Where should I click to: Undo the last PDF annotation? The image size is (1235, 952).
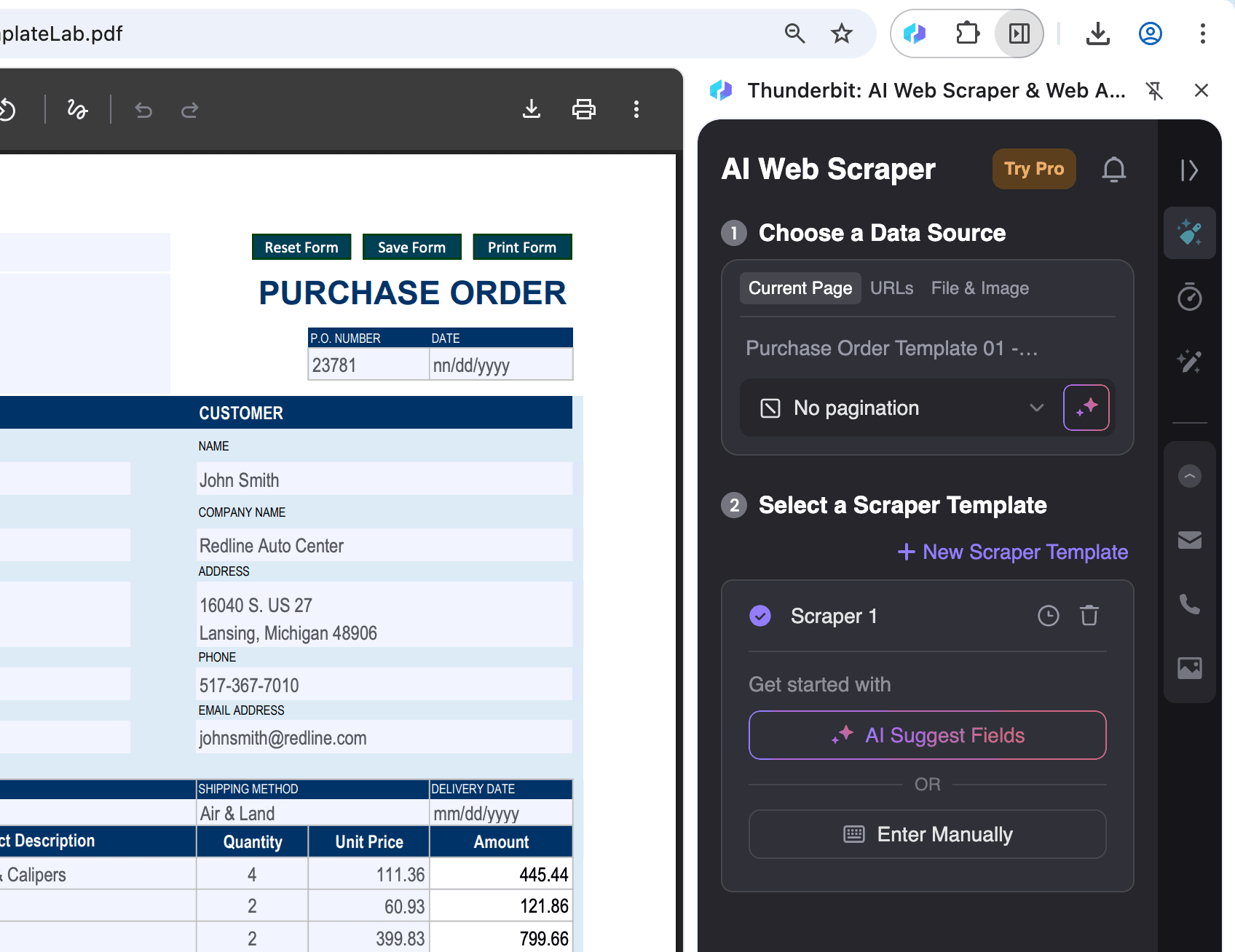click(143, 110)
